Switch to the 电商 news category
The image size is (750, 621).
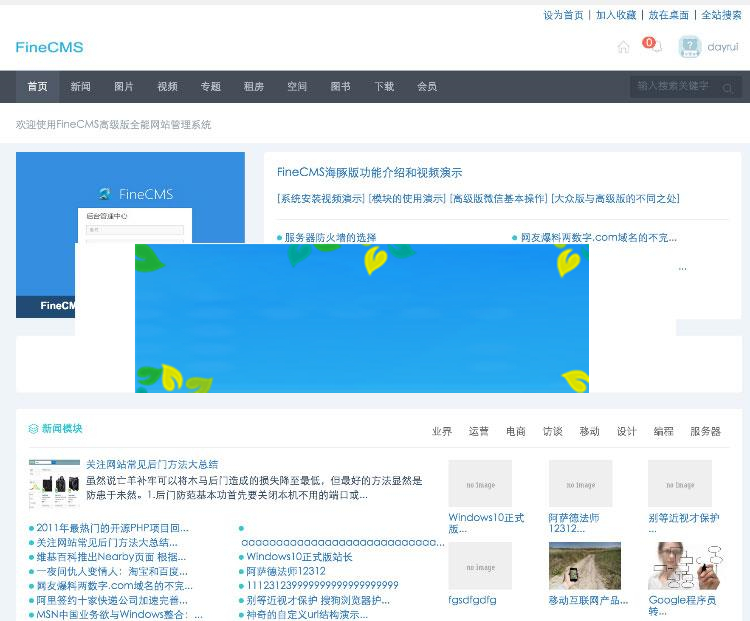coord(515,431)
